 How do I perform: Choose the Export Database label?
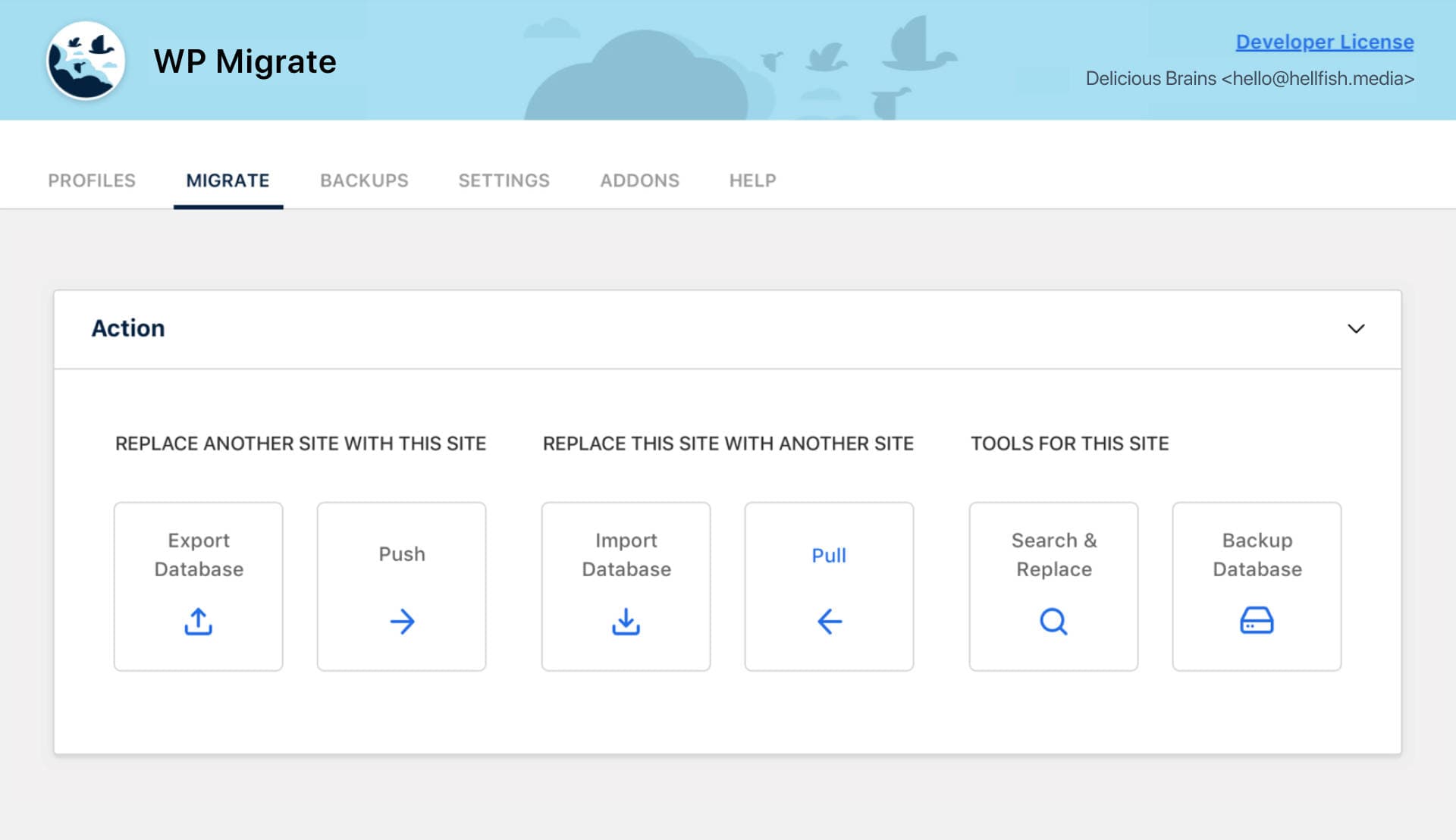[199, 555]
